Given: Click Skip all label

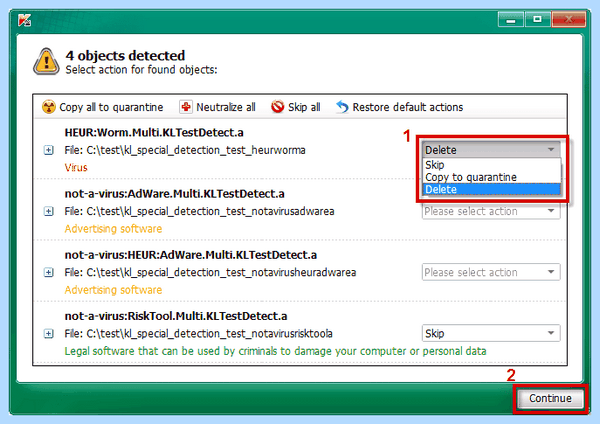Looking at the screenshot, I should 304,107.
